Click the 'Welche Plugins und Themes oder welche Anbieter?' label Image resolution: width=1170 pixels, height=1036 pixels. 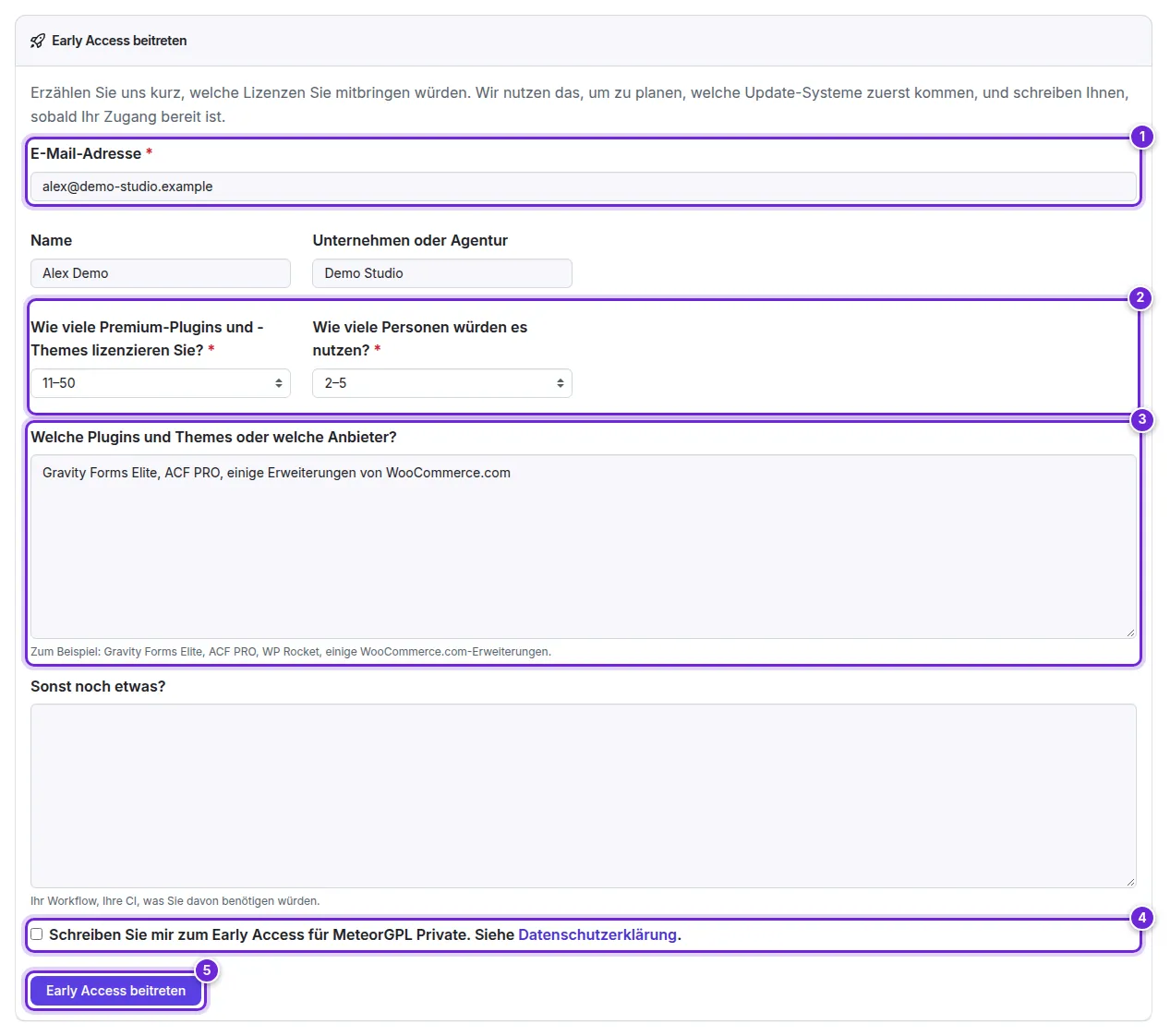(213, 437)
